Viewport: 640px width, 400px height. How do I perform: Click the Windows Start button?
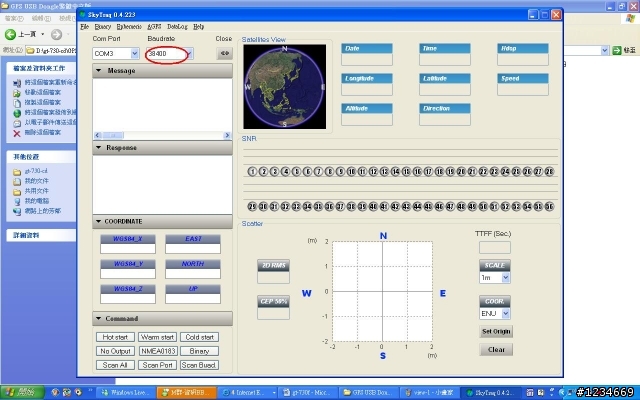pyautogui.click(x=22, y=393)
